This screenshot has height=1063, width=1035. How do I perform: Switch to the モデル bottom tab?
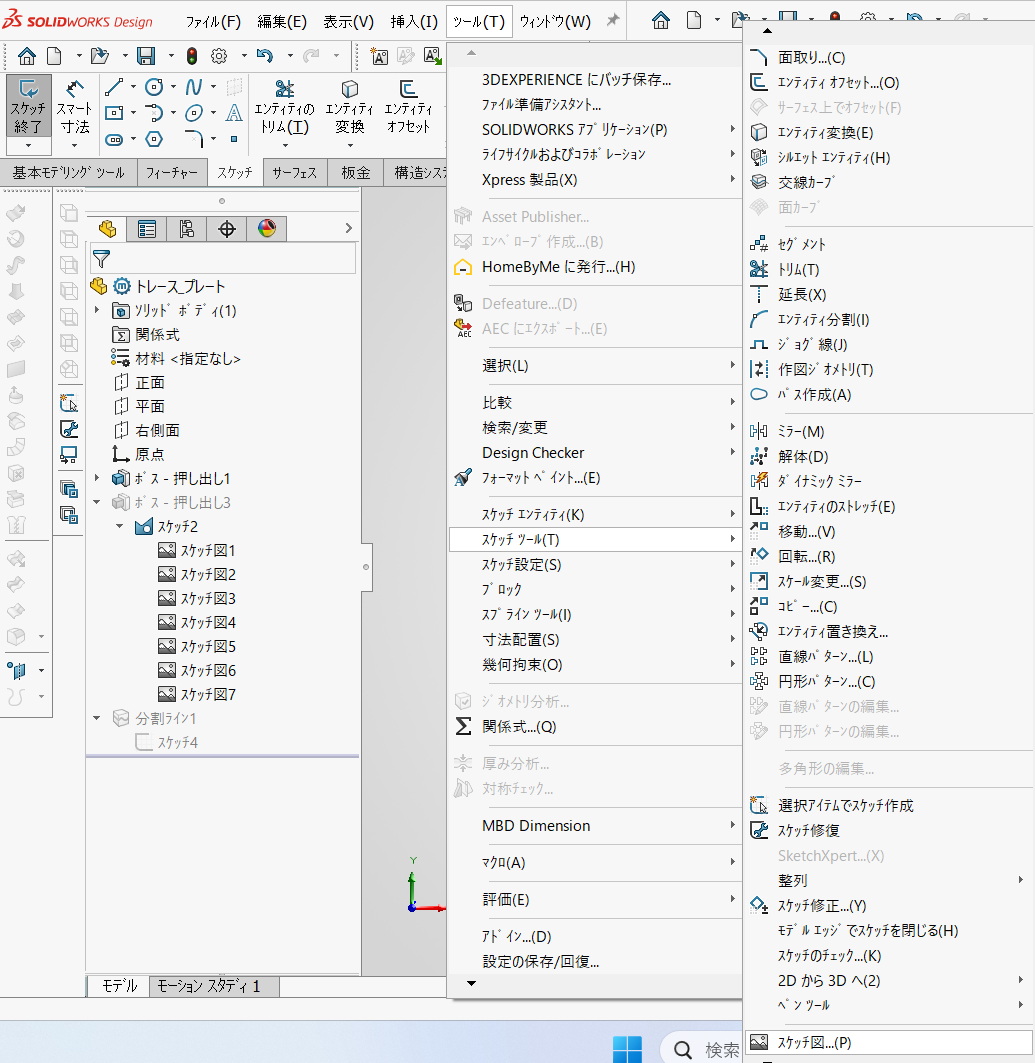119,986
